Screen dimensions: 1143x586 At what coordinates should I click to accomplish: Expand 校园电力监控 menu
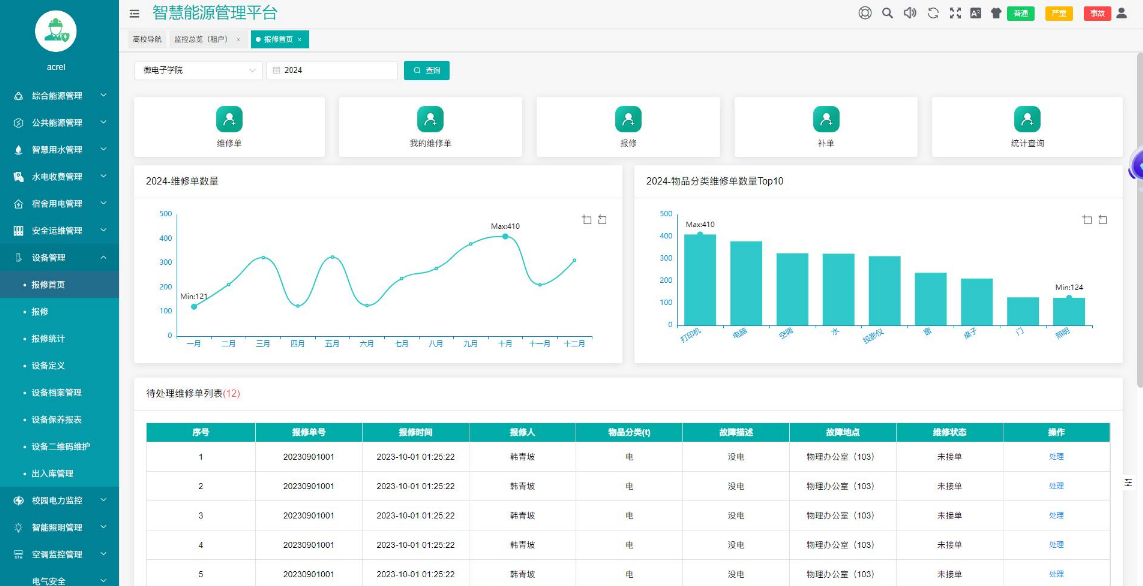(59, 500)
